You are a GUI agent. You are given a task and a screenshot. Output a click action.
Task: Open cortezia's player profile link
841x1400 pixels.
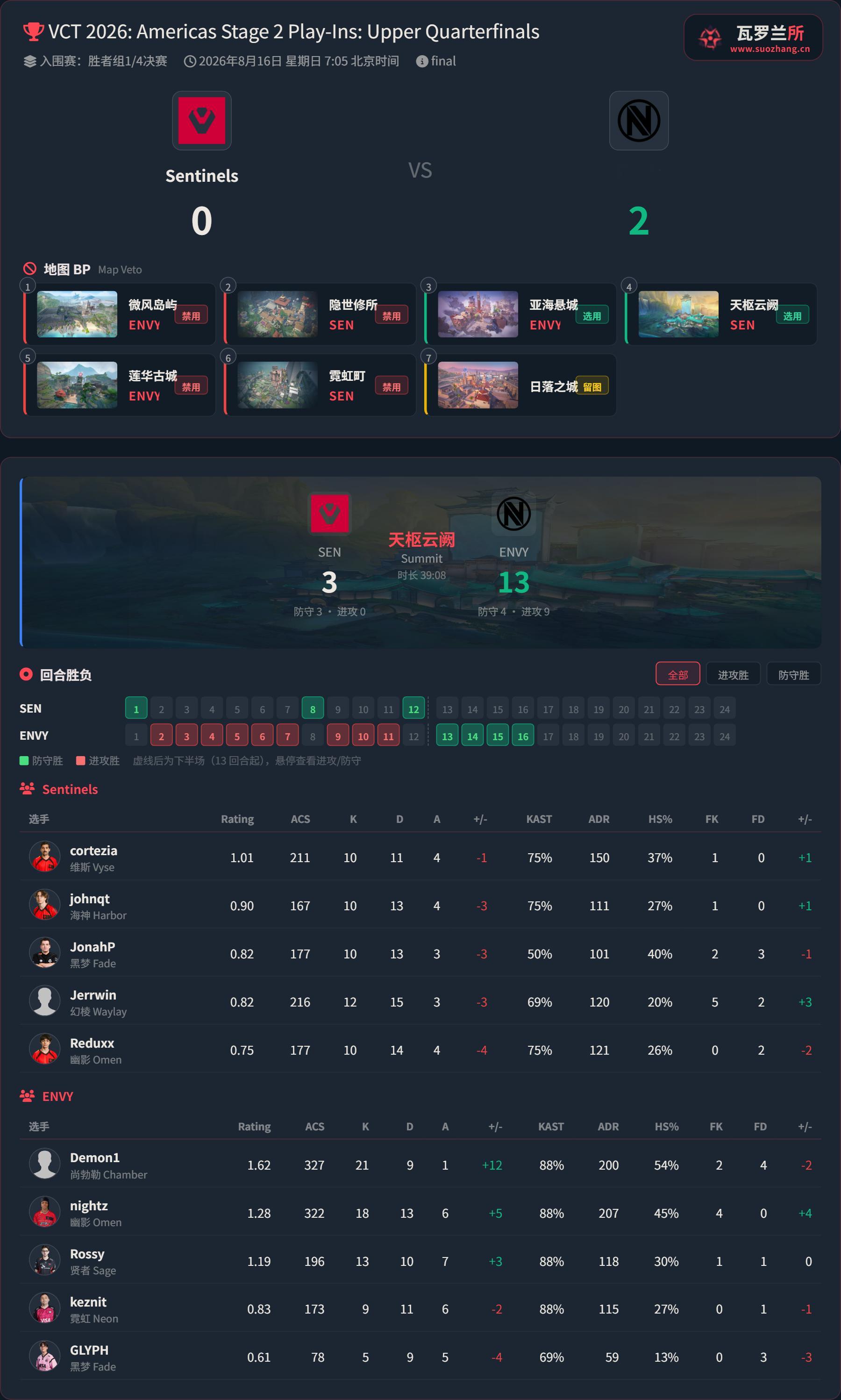coord(93,850)
